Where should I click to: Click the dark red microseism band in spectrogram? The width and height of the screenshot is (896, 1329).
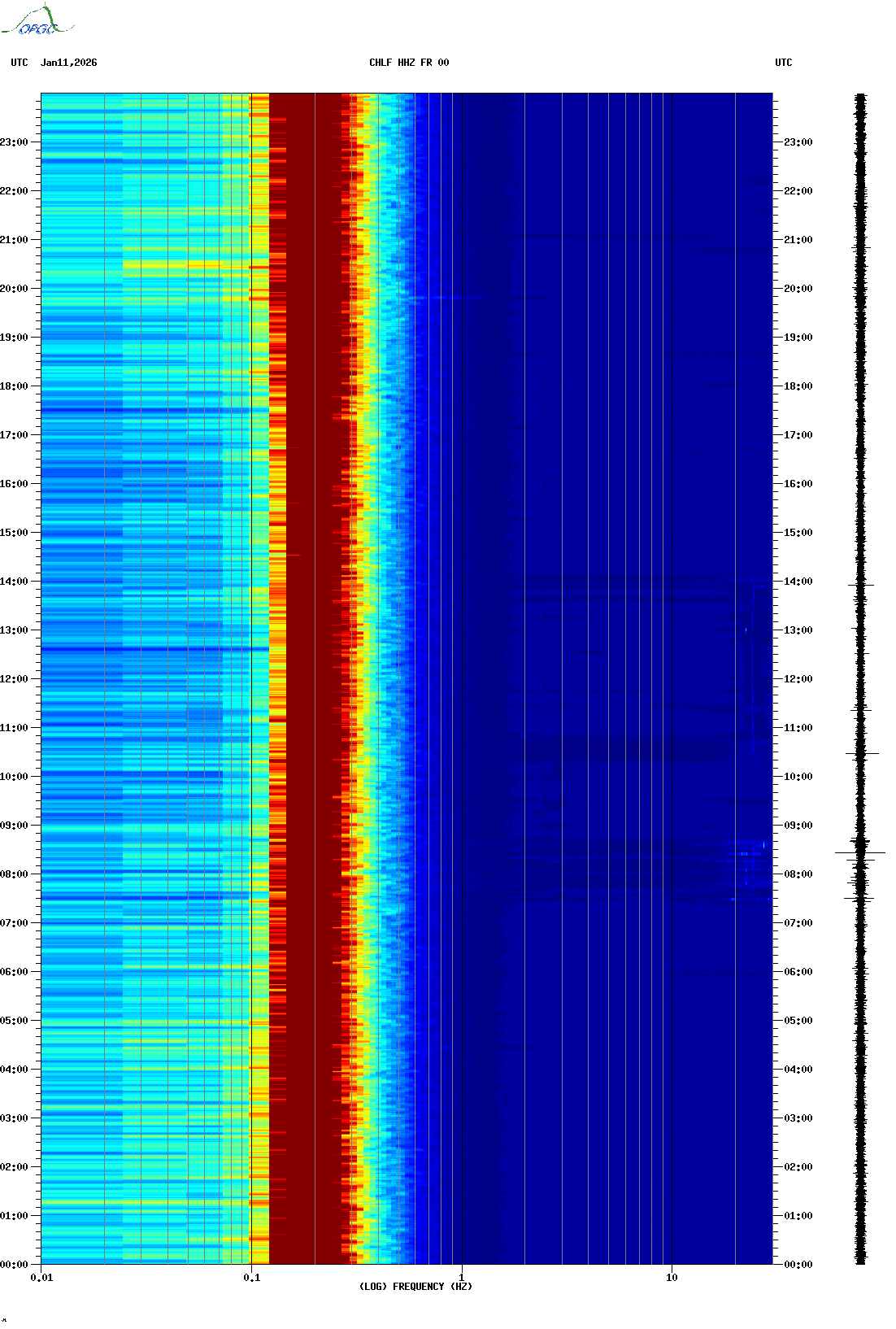tap(305, 651)
